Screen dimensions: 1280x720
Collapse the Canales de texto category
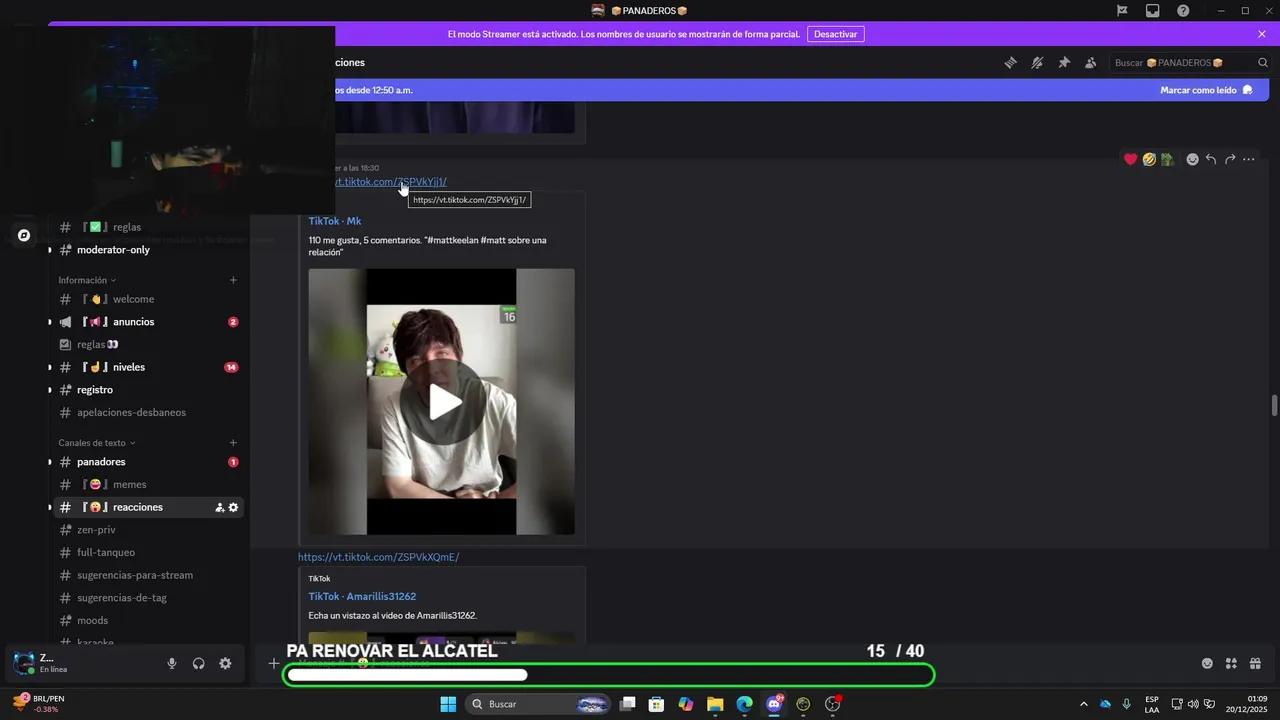pyautogui.click(x=97, y=443)
